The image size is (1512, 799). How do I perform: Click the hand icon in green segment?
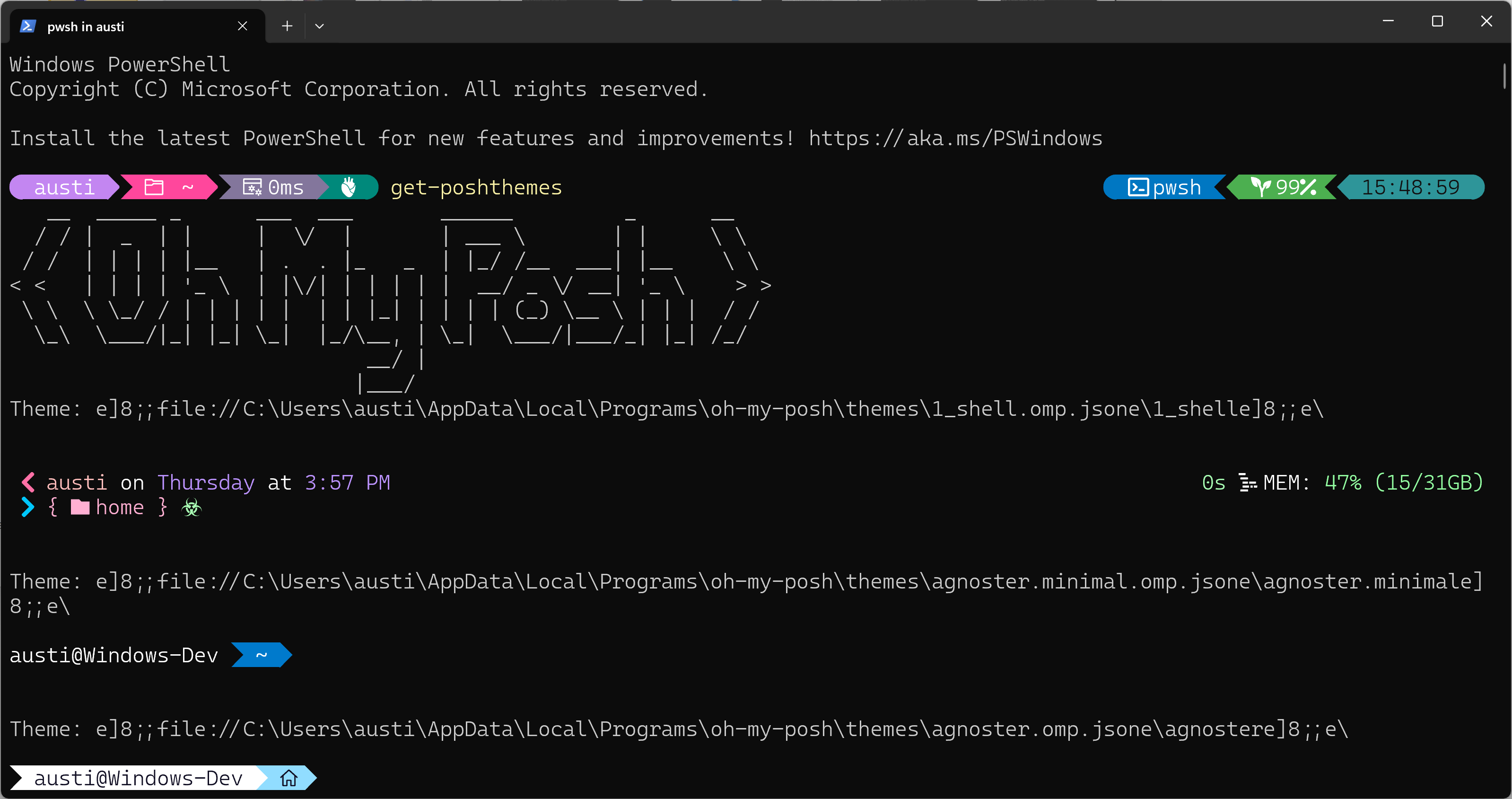(x=349, y=187)
